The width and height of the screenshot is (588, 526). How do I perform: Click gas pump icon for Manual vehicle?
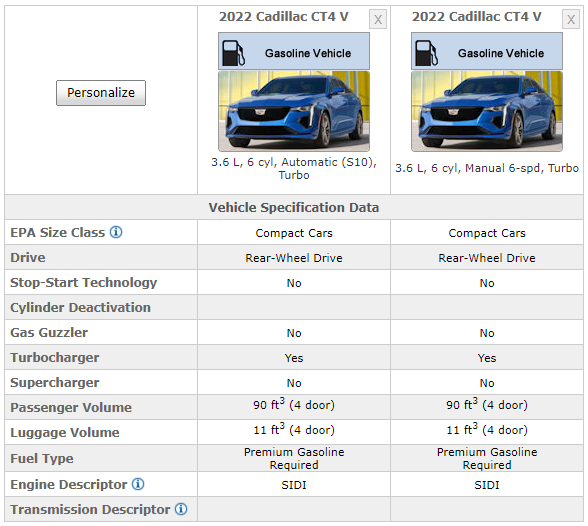tap(426, 53)
